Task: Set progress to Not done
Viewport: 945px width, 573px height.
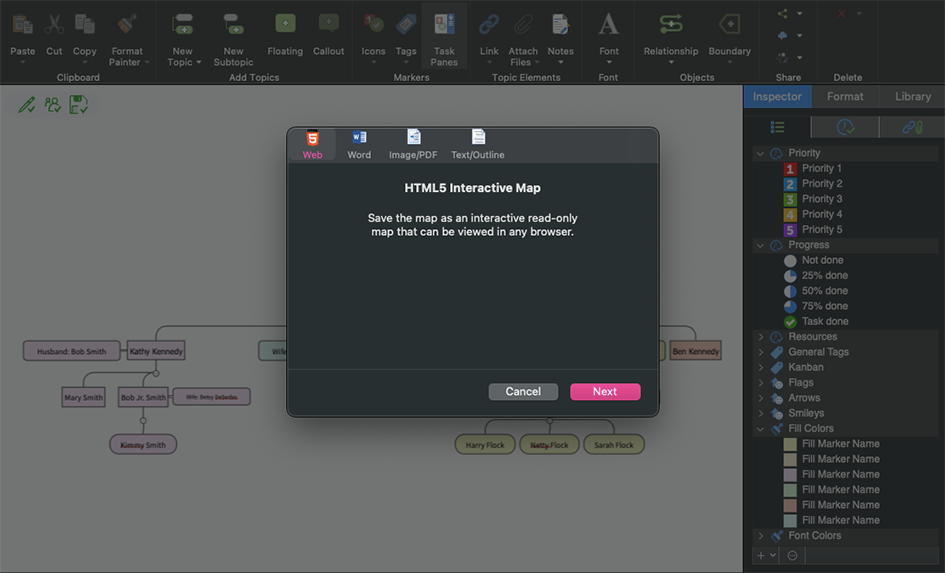Action: coord(813,260)
